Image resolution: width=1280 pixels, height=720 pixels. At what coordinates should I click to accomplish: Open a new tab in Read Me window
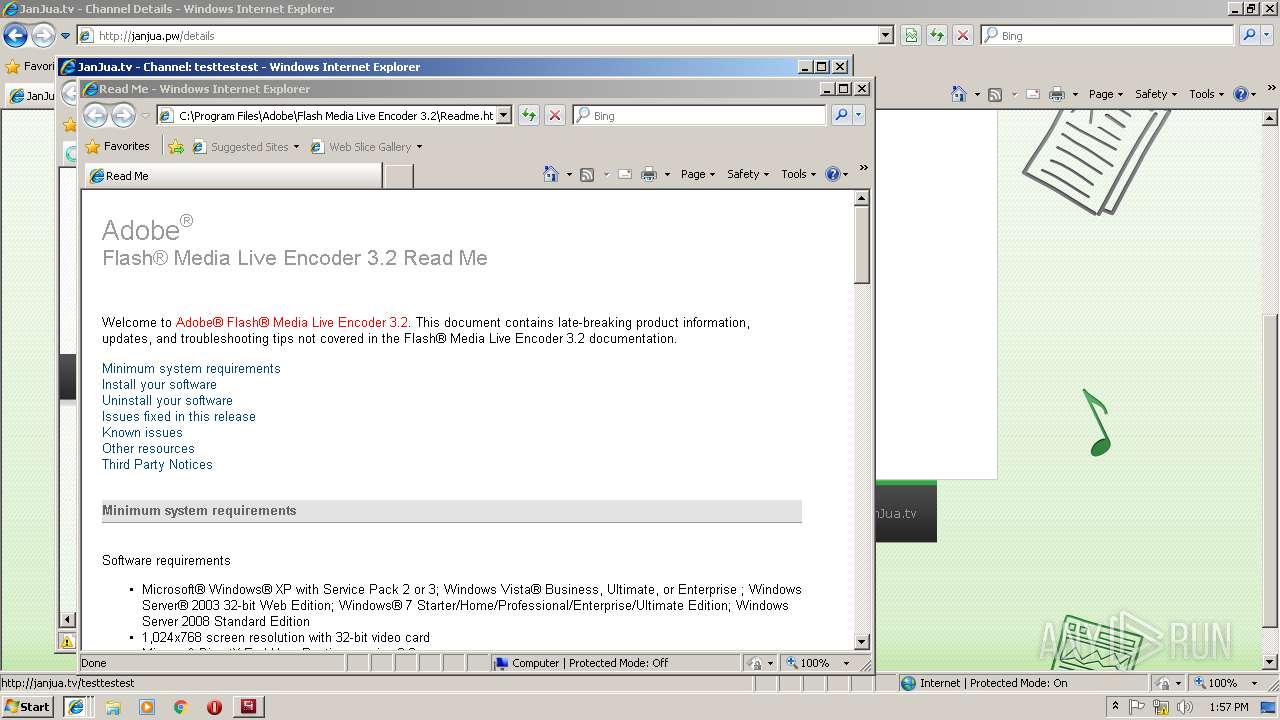click(399, 176)
